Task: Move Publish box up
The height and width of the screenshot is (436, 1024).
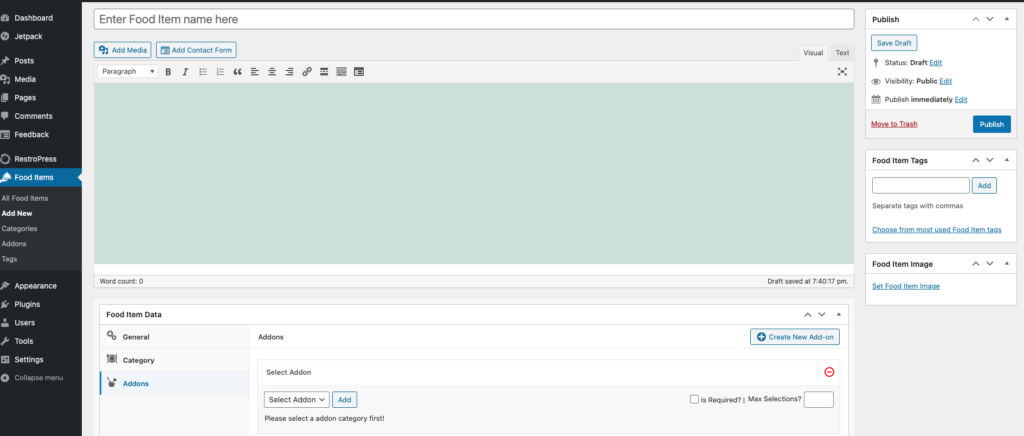Action: 976,19
